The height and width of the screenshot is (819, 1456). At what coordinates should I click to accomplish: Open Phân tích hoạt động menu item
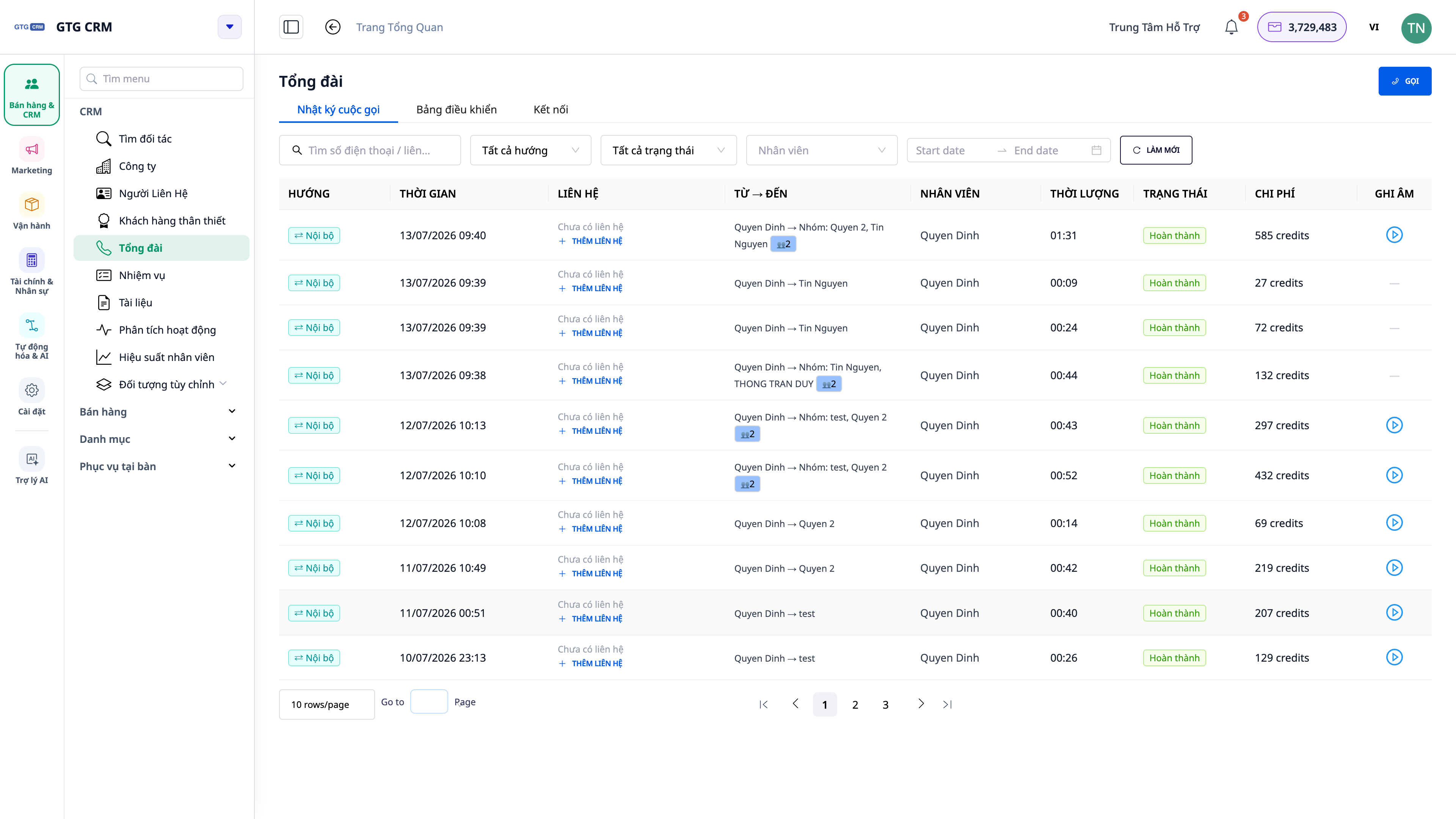click(161, 330)
